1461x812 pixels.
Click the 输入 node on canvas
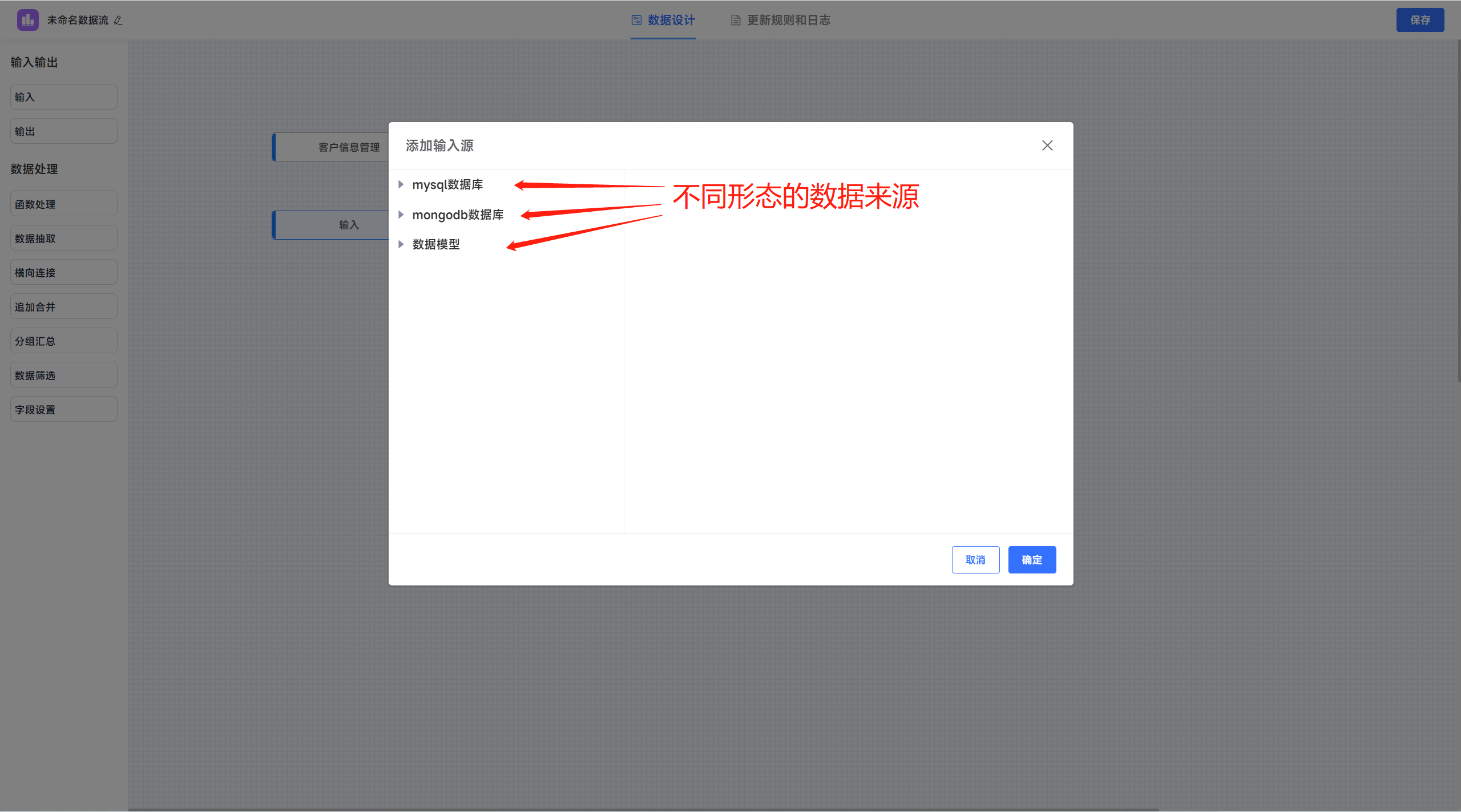tap(331, 225)
